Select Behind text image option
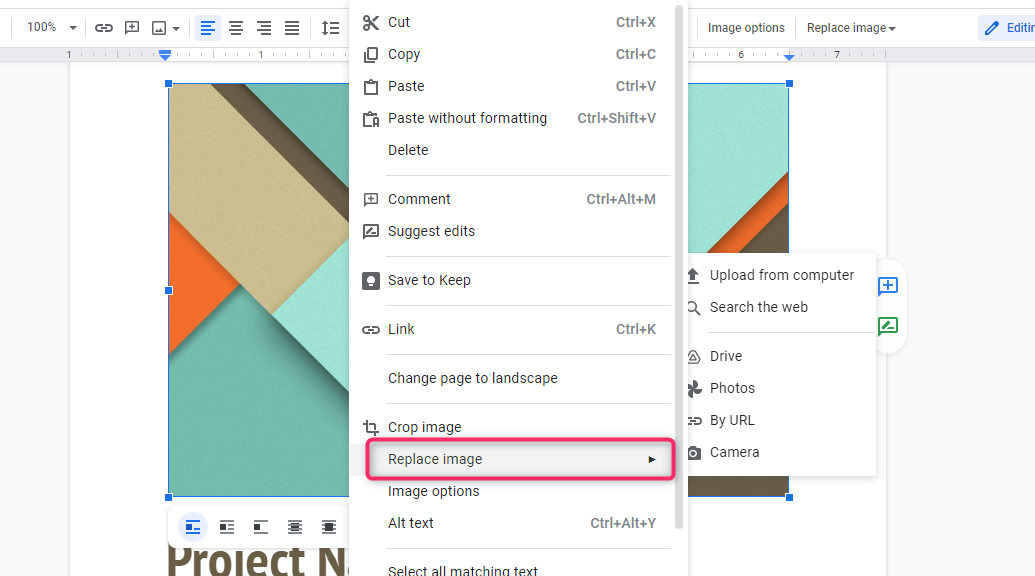 coord(295,527)
